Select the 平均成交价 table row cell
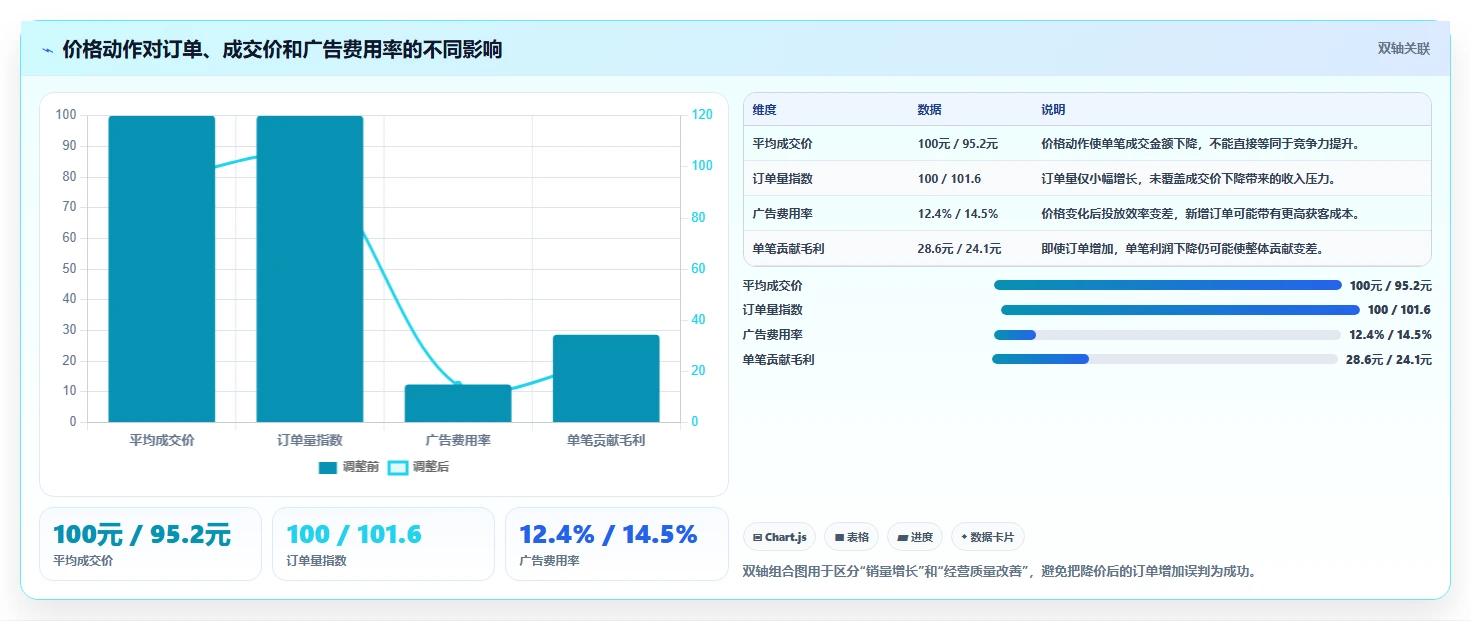Screen dimensions: 1471x621 click(x=782, y=143)
